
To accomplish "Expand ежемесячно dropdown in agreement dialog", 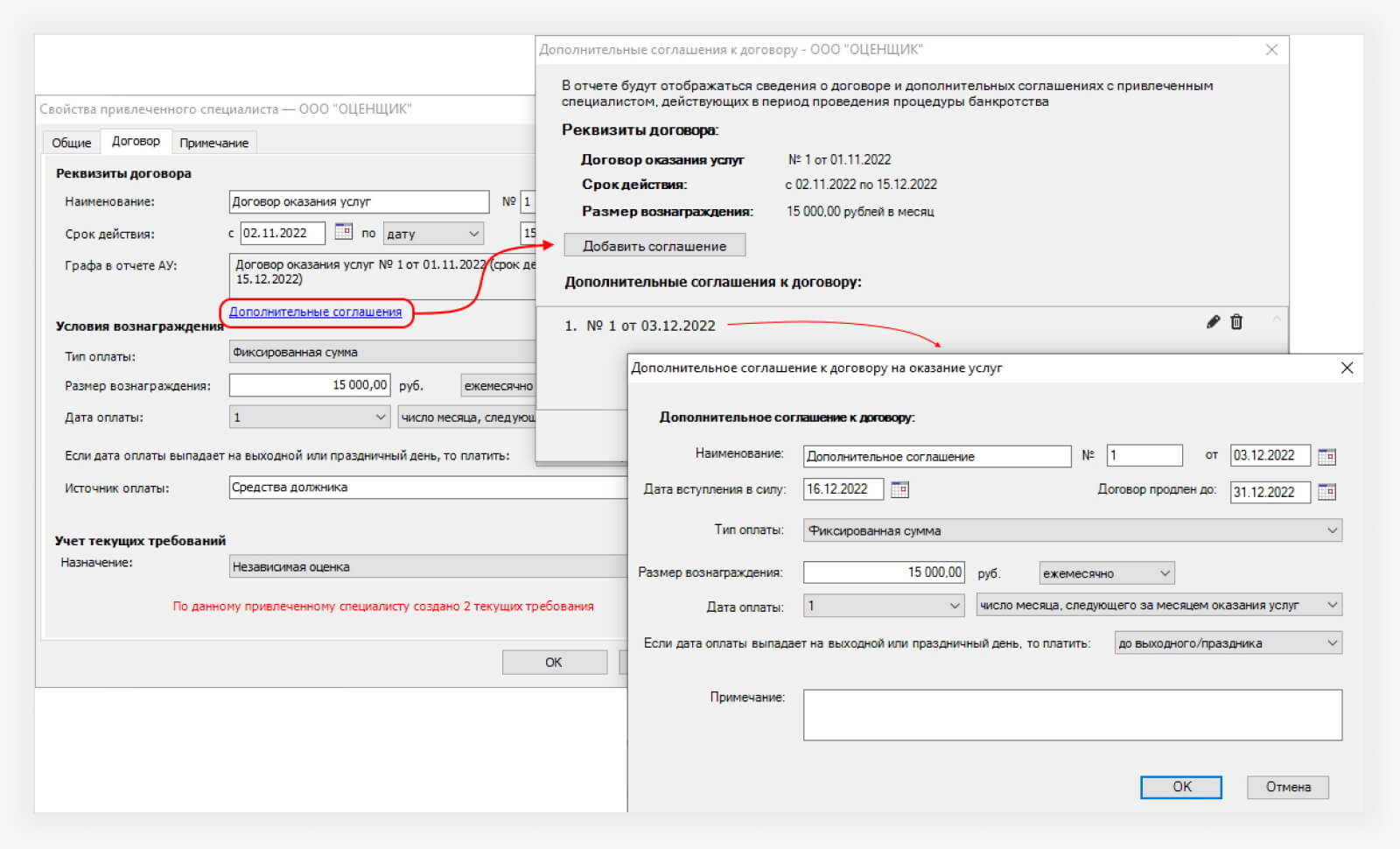I will click(1107, 573).
